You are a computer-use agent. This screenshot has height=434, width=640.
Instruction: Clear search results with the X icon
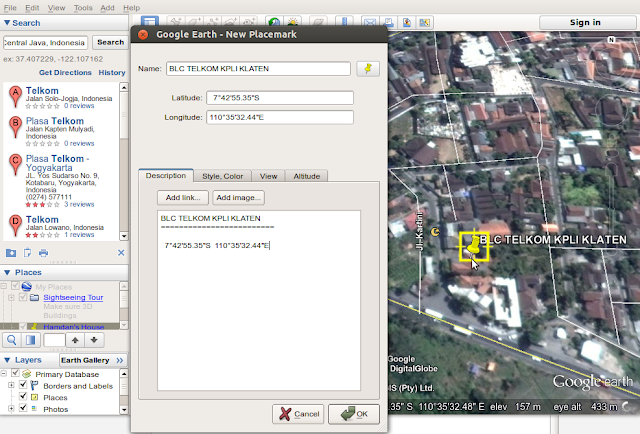click(121, 253)
